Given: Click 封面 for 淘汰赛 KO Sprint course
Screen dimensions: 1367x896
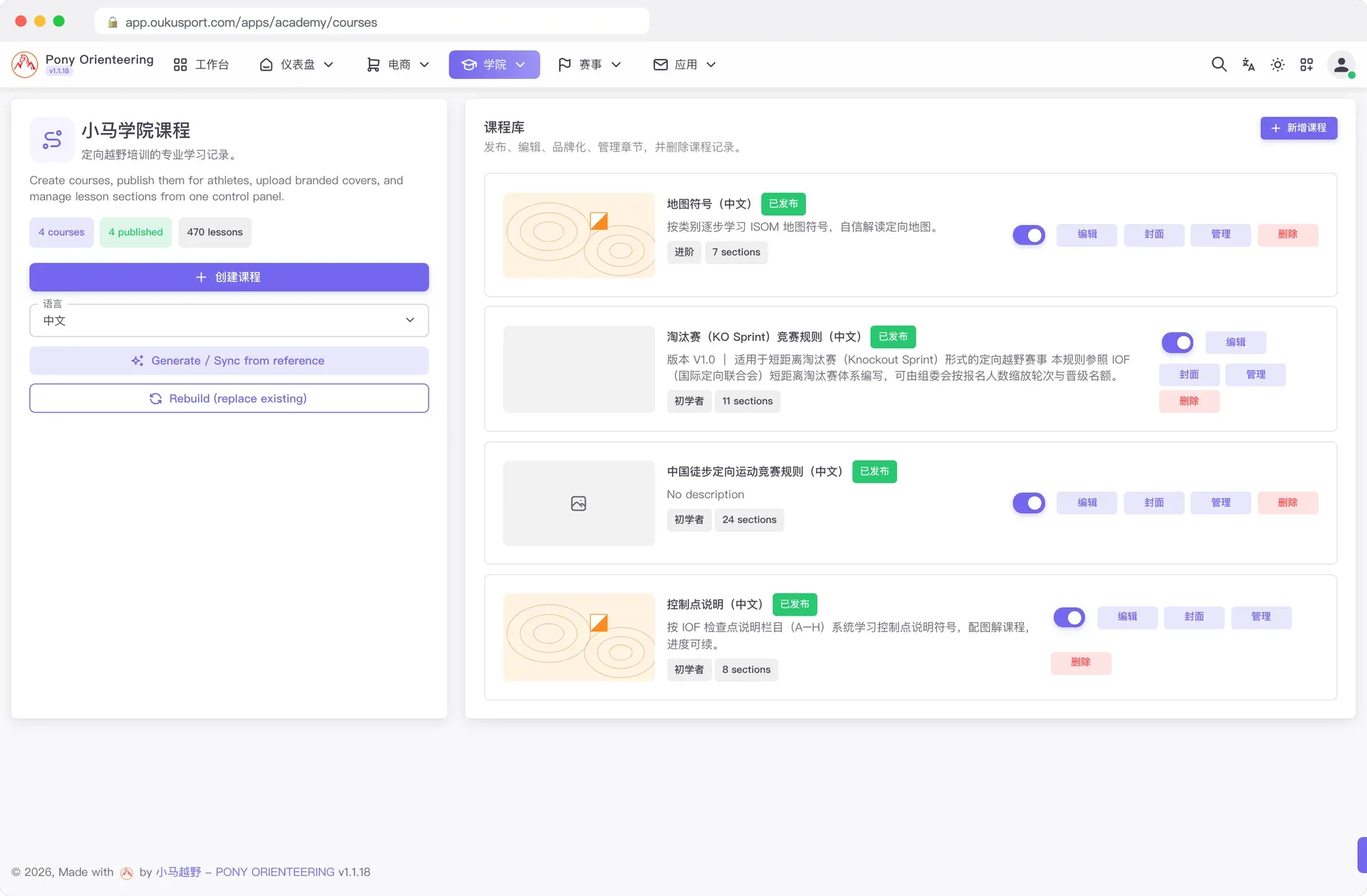Looking at the screenshot, I should [1189, 375].
